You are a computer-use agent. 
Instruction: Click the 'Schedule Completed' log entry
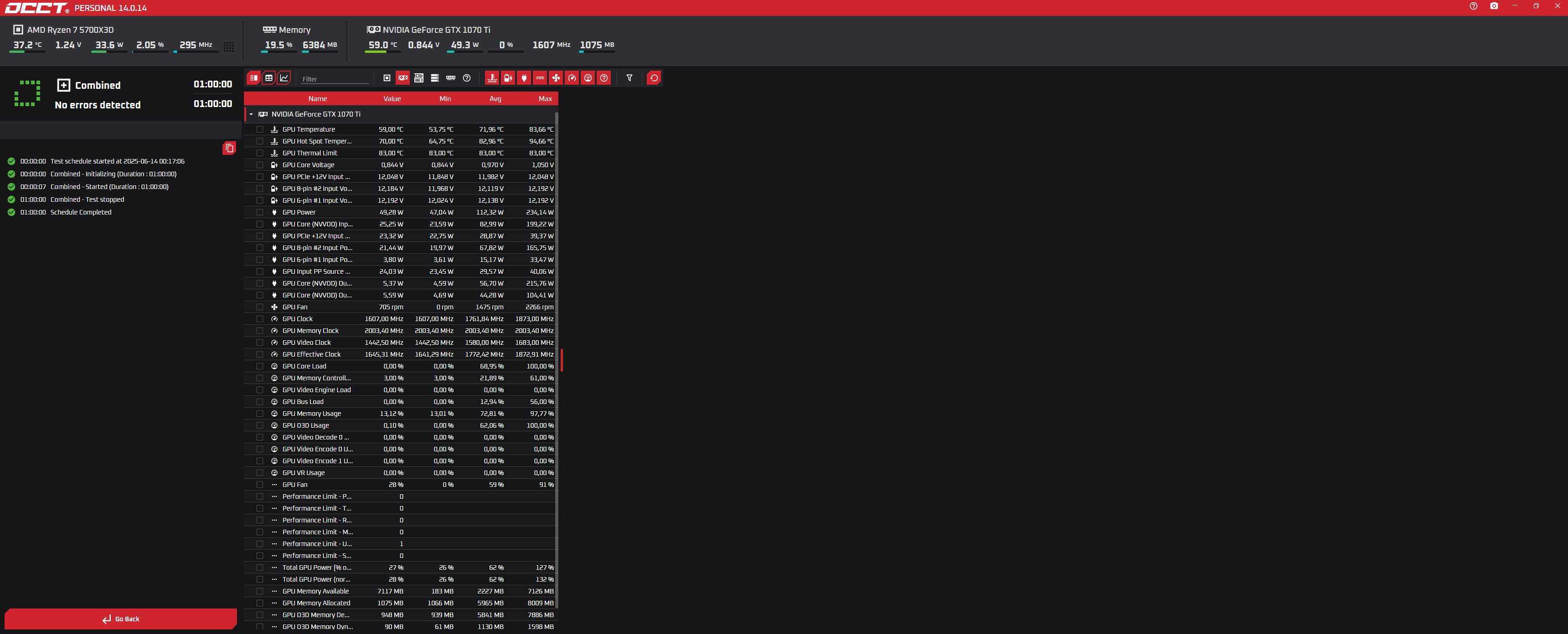(80, 212)
